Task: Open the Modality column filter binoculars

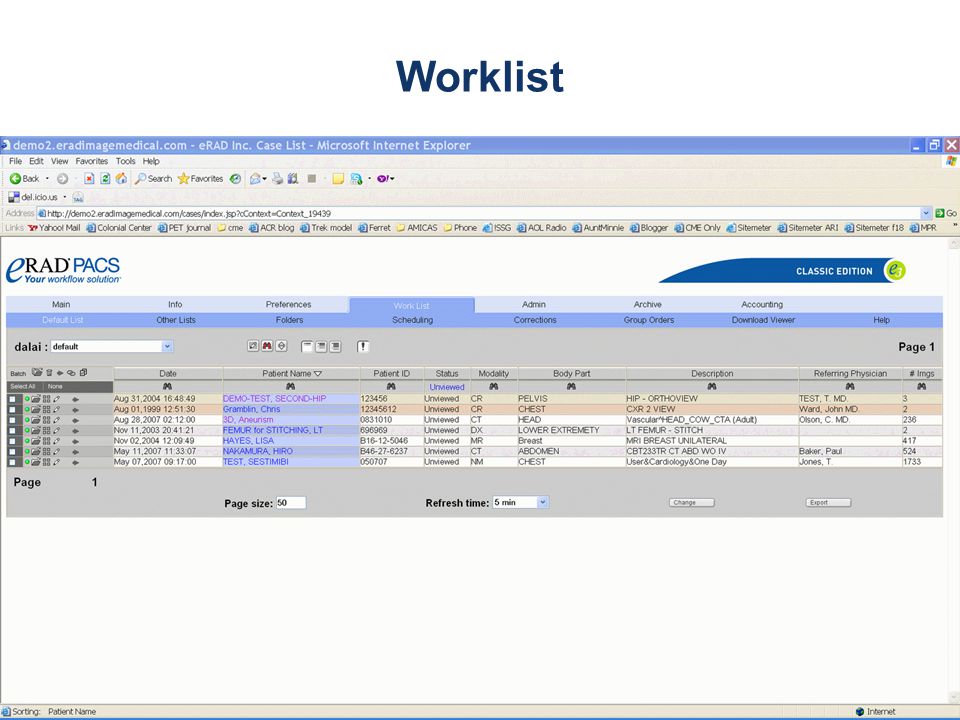Action: pyautogui.click(x=493, y=386)
